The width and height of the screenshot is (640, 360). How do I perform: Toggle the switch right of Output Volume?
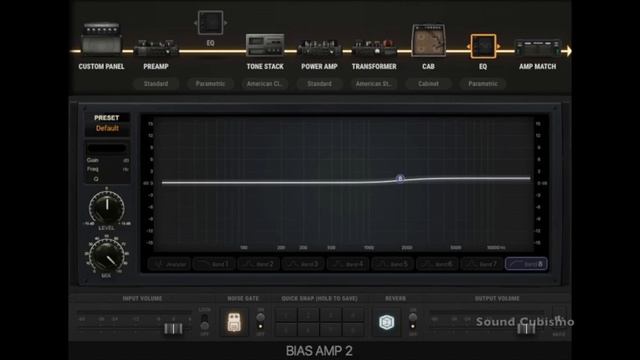[x=559, y=321]
